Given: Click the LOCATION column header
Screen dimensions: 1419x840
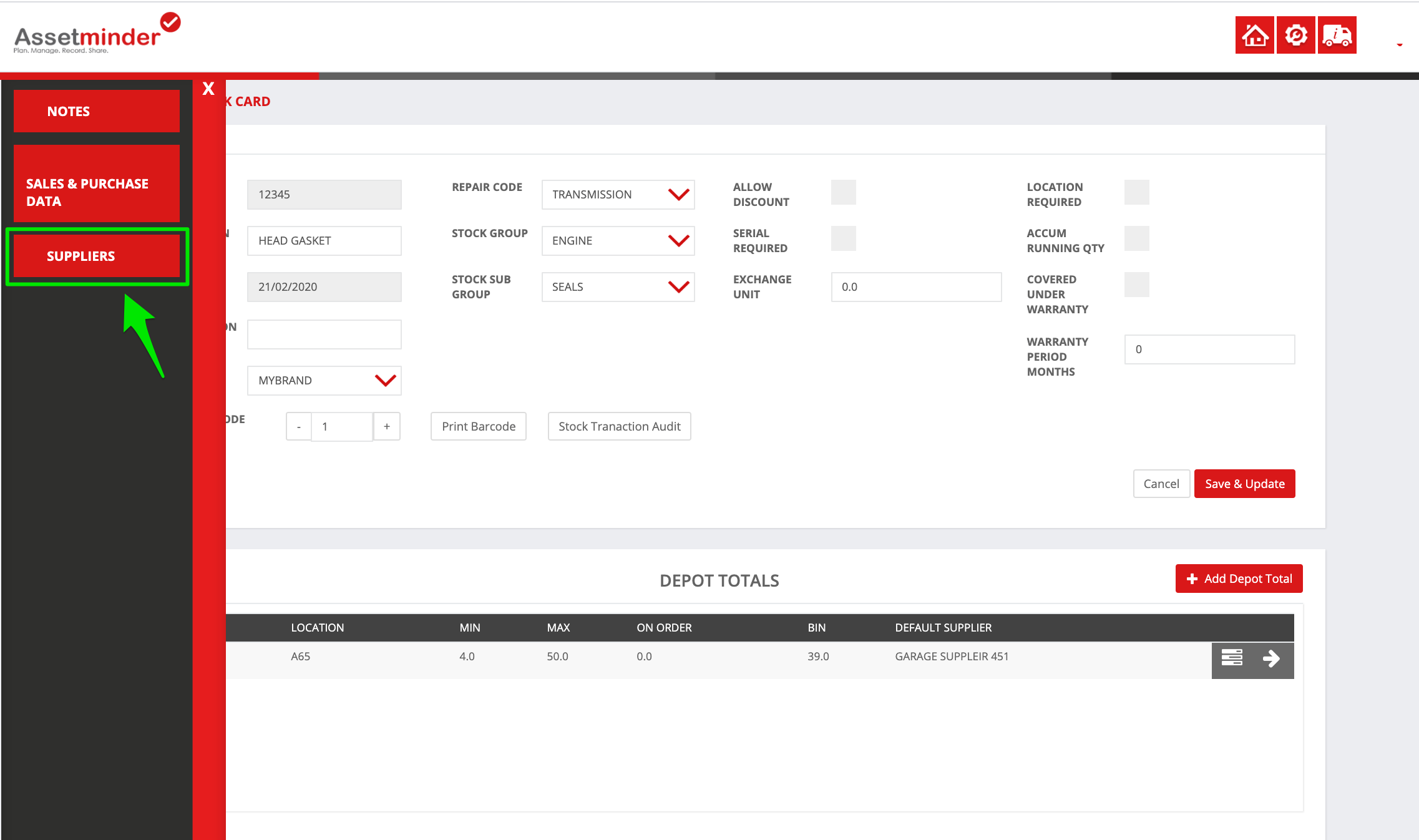Looking at the screenshot, I should pyautogui.click(x=318, y=628).
